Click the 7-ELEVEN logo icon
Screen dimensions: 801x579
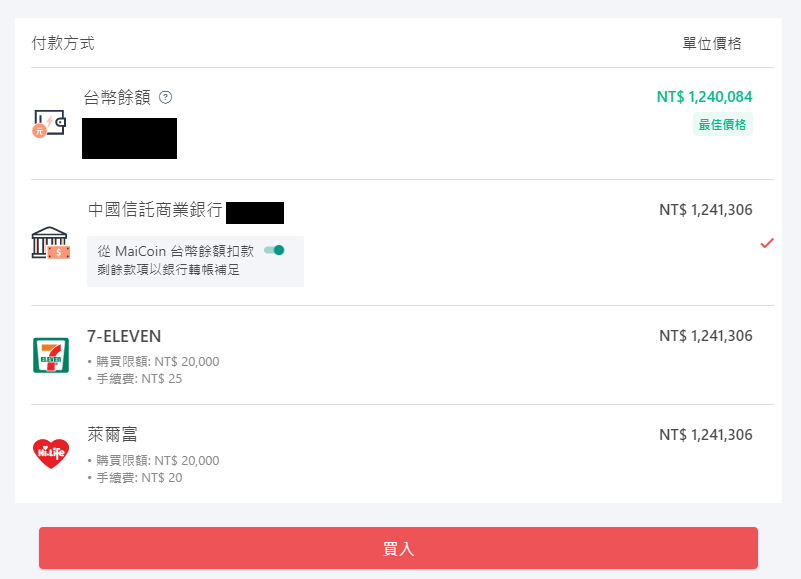(x=50, y=355)
